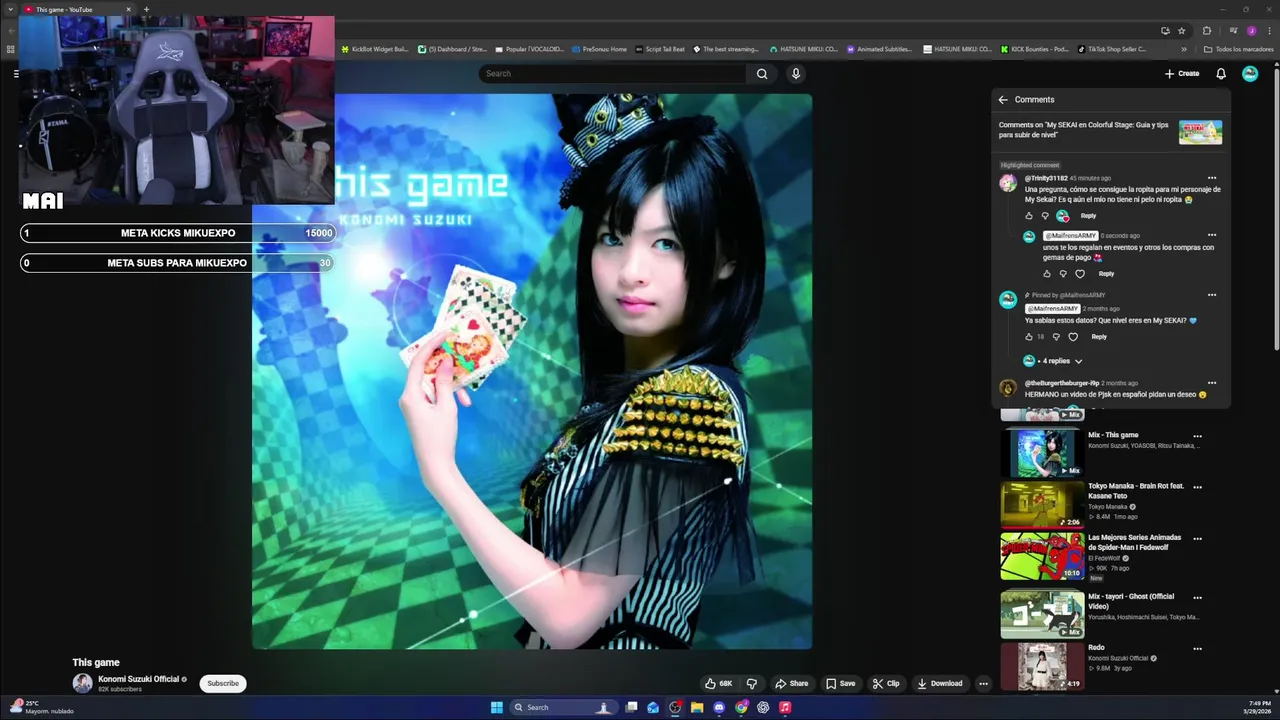Open options for the 0 seconds ago reply
The width and height of the screenshot is (1280, 720).
coord(1212,235)
